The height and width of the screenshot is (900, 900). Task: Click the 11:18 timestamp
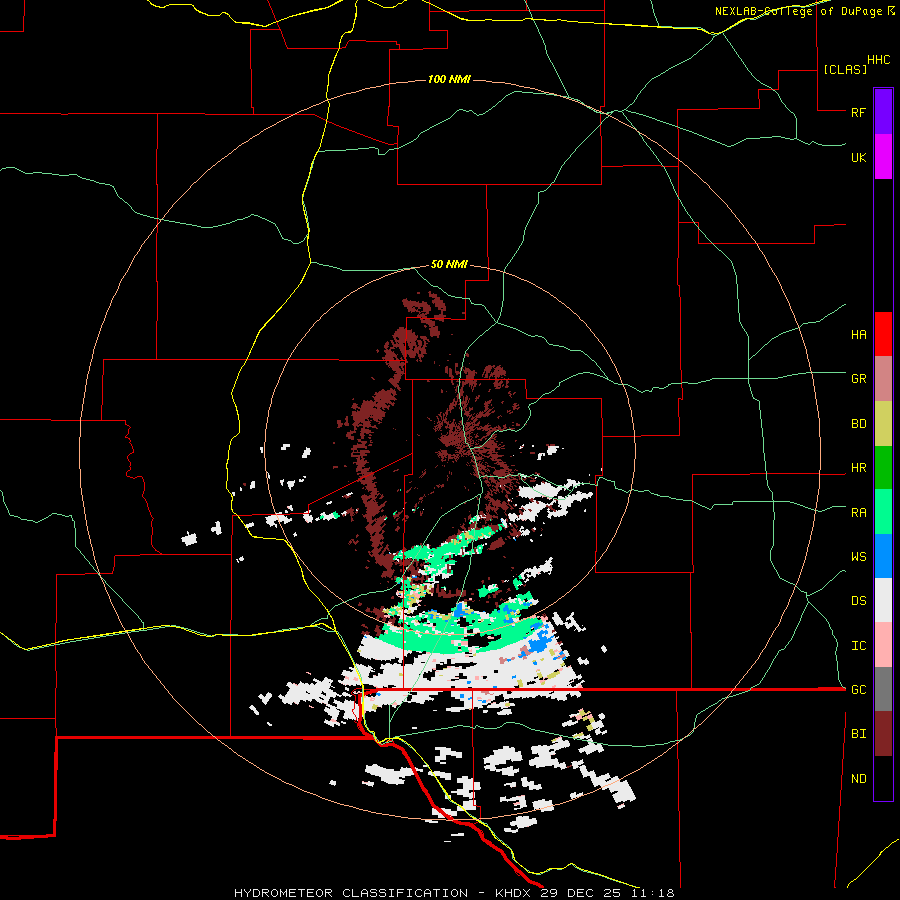point(653,893)
